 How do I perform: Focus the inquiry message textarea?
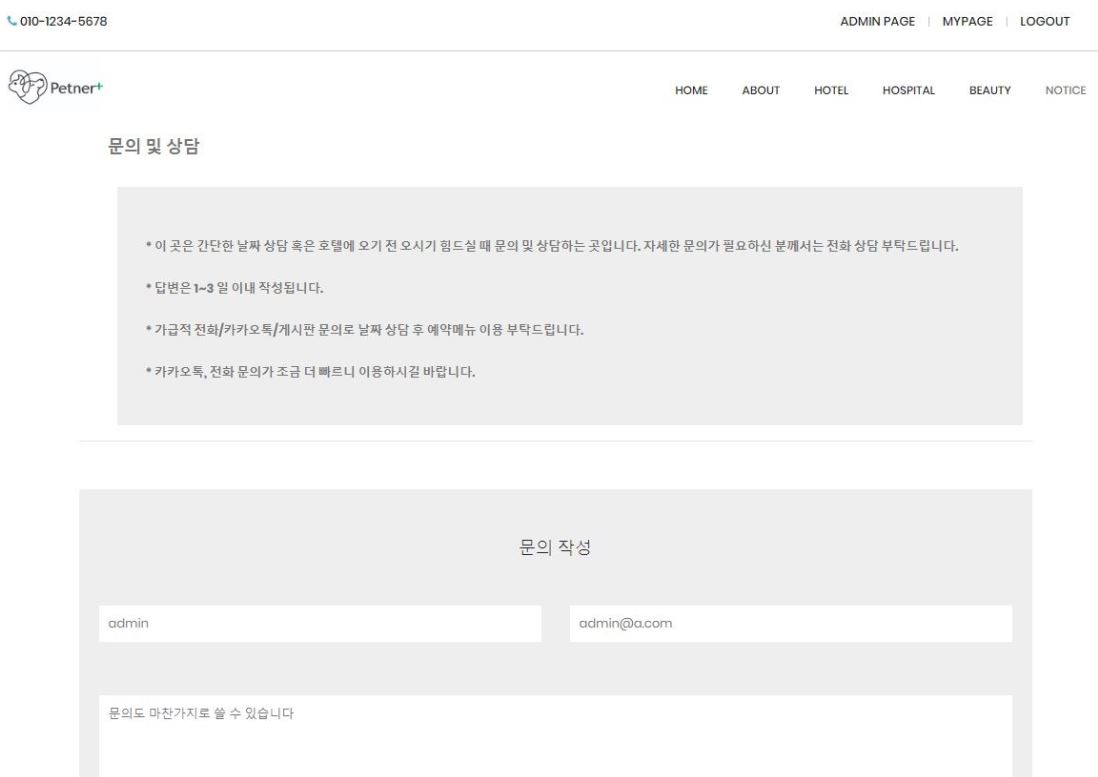pyautogui.click(x=555, y=736)
